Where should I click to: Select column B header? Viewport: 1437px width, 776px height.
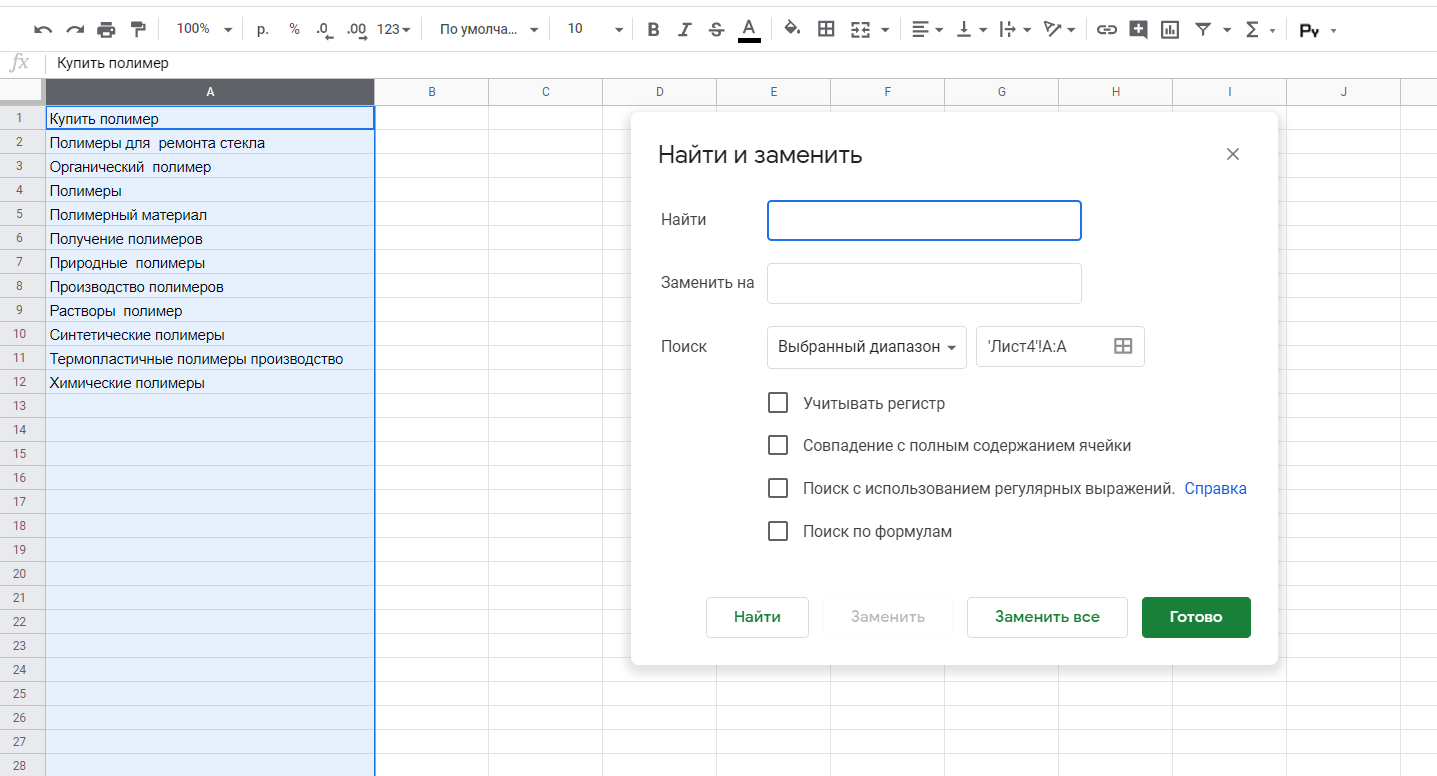pyautogui.click(x=431, y=92)
